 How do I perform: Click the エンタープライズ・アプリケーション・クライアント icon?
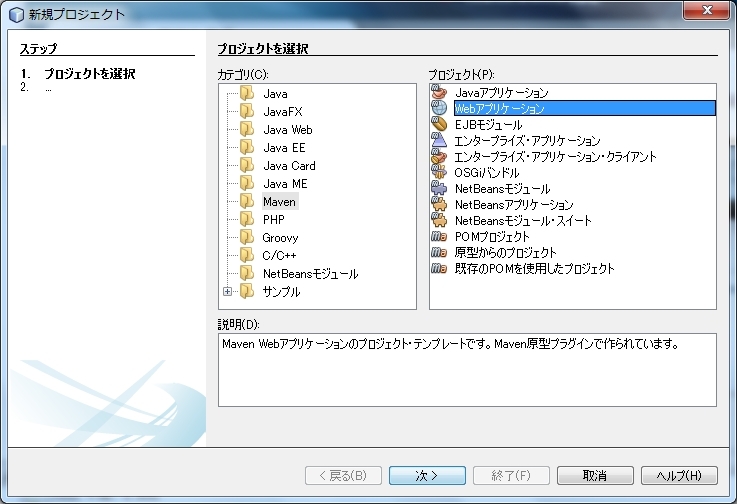tap(439, 156)
